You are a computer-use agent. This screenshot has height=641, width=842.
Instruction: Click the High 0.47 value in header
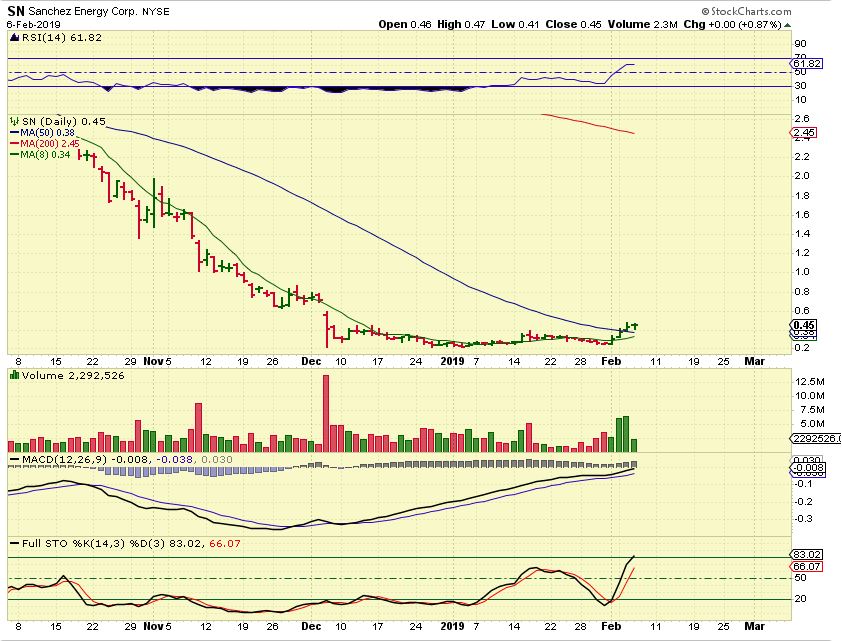click(461, 24)
